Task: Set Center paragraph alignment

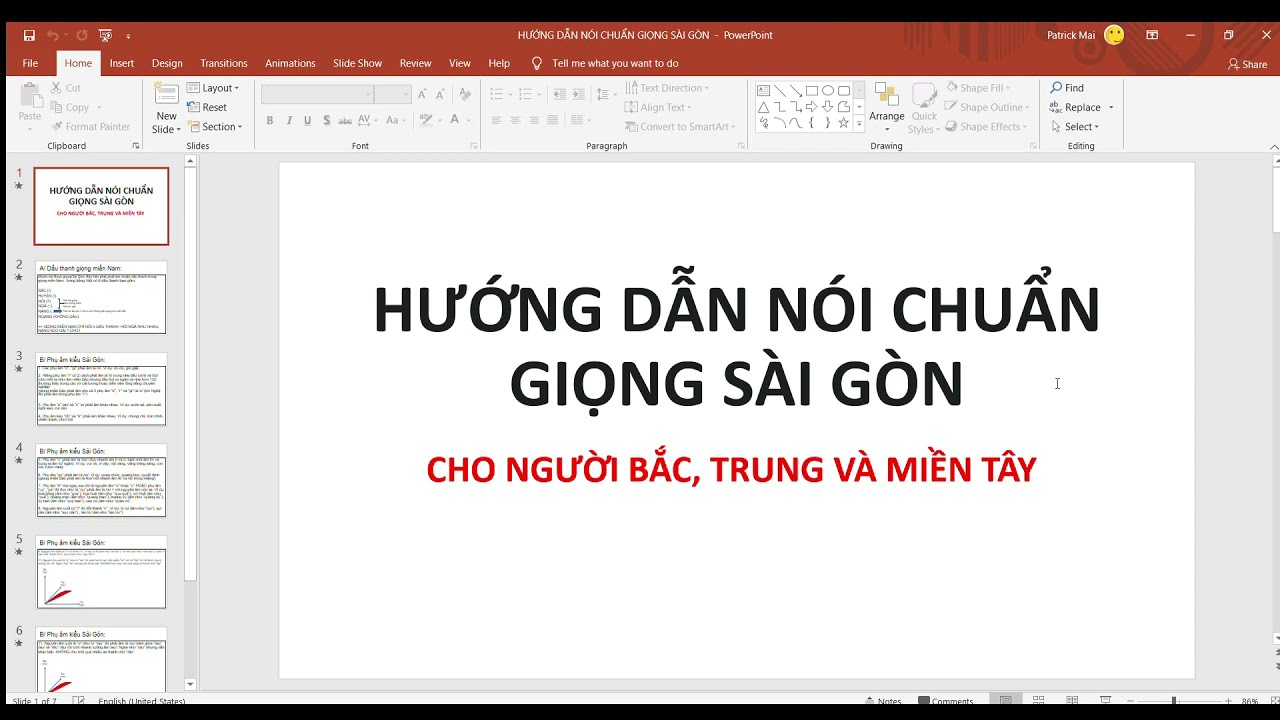Action: coord(515,120)
